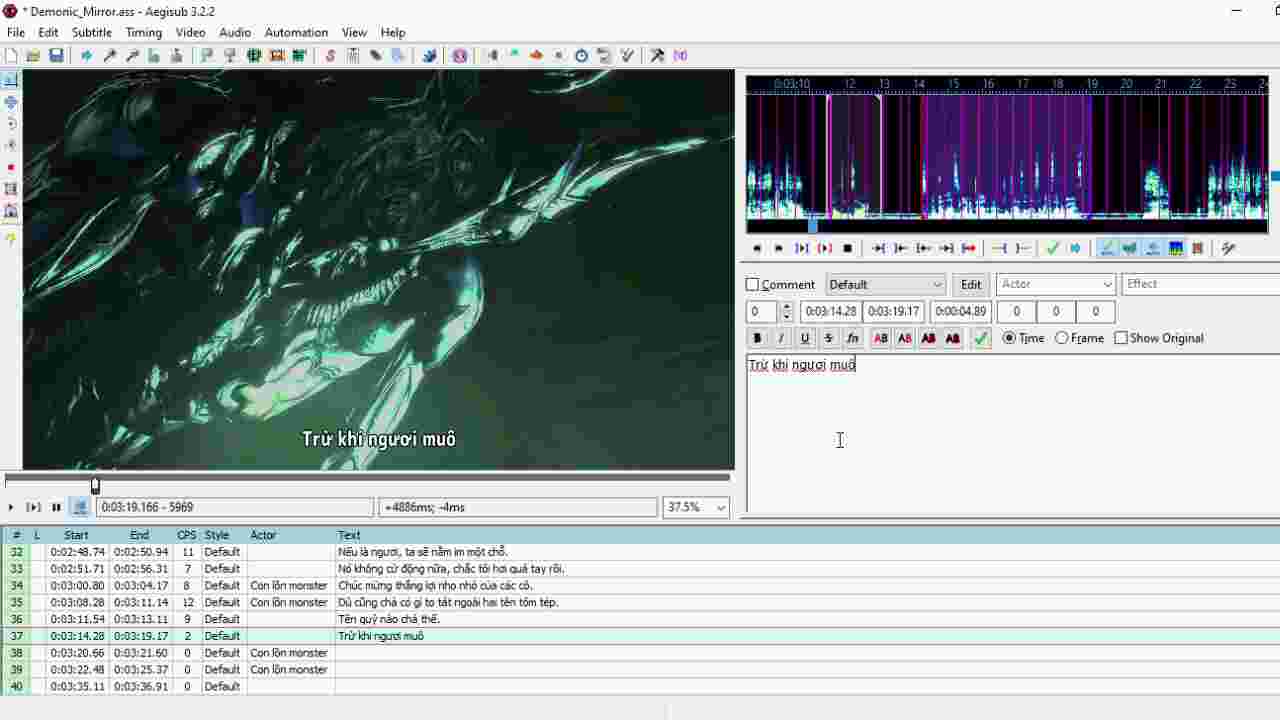The image size is (1280, 720).
Task: Click the Save subtitles floppy disk icon
Action: 56,56
